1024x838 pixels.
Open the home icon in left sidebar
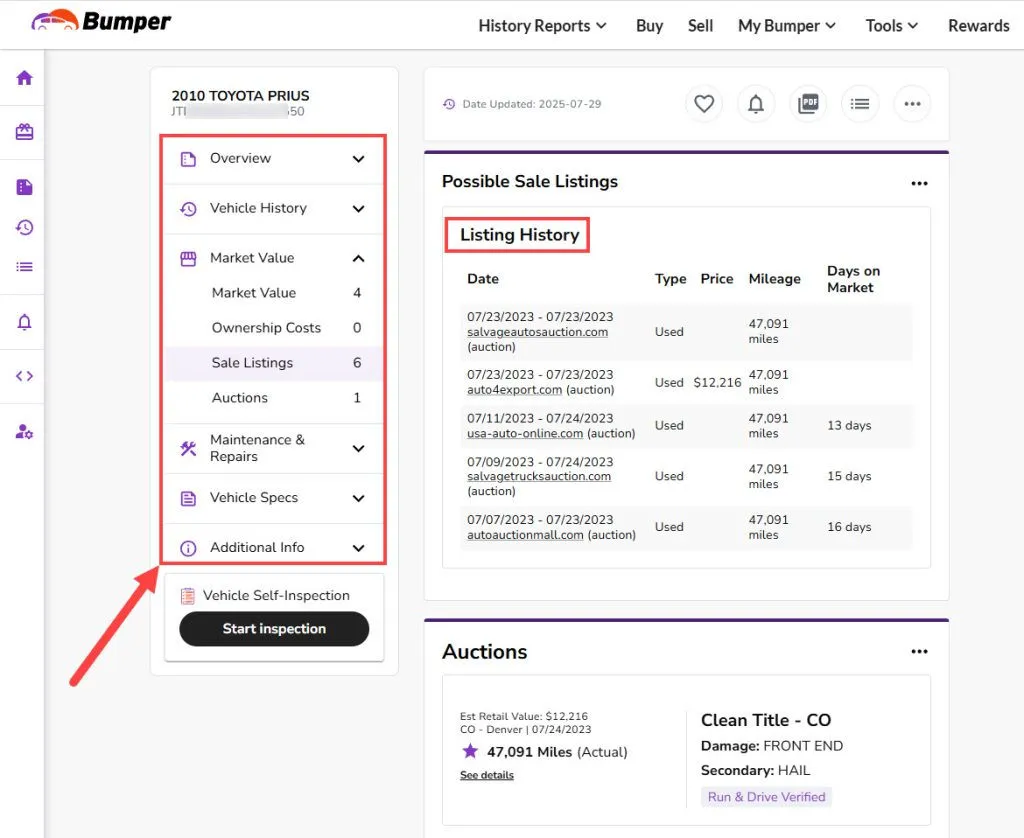tap(24, 78)
